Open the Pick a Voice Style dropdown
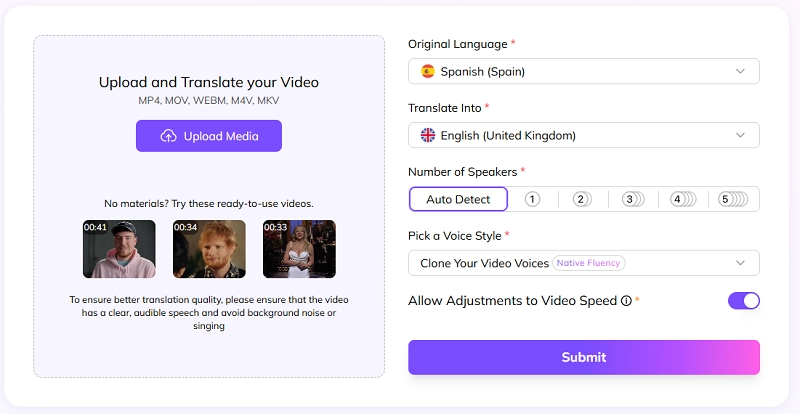The image size is (800, 414). (584, 263)
